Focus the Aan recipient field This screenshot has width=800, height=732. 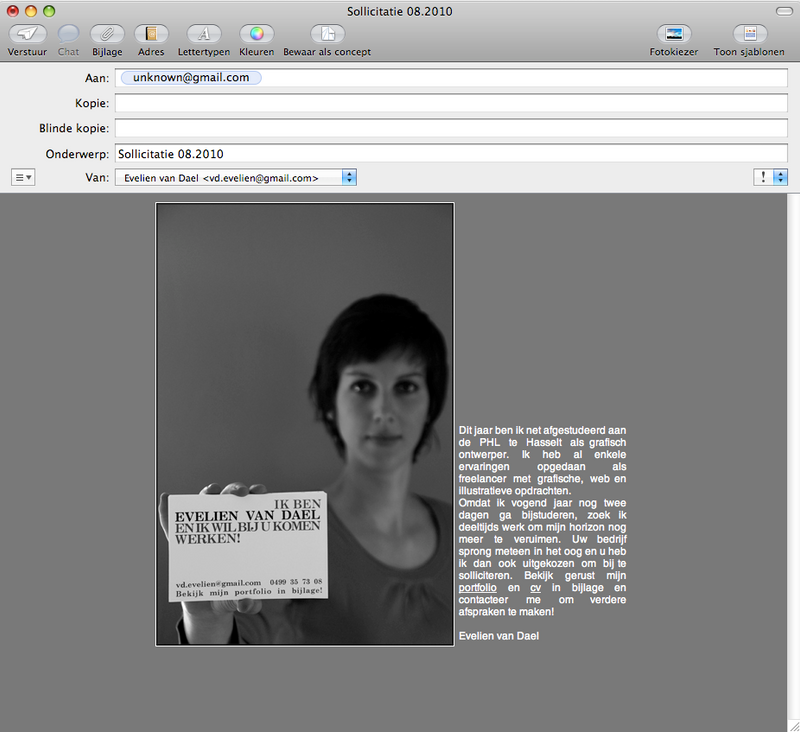tap(451, 78)
